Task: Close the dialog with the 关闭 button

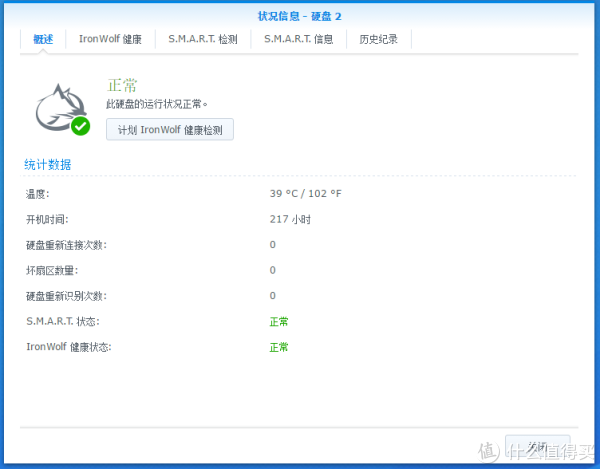Action: [x=537, y=446]
